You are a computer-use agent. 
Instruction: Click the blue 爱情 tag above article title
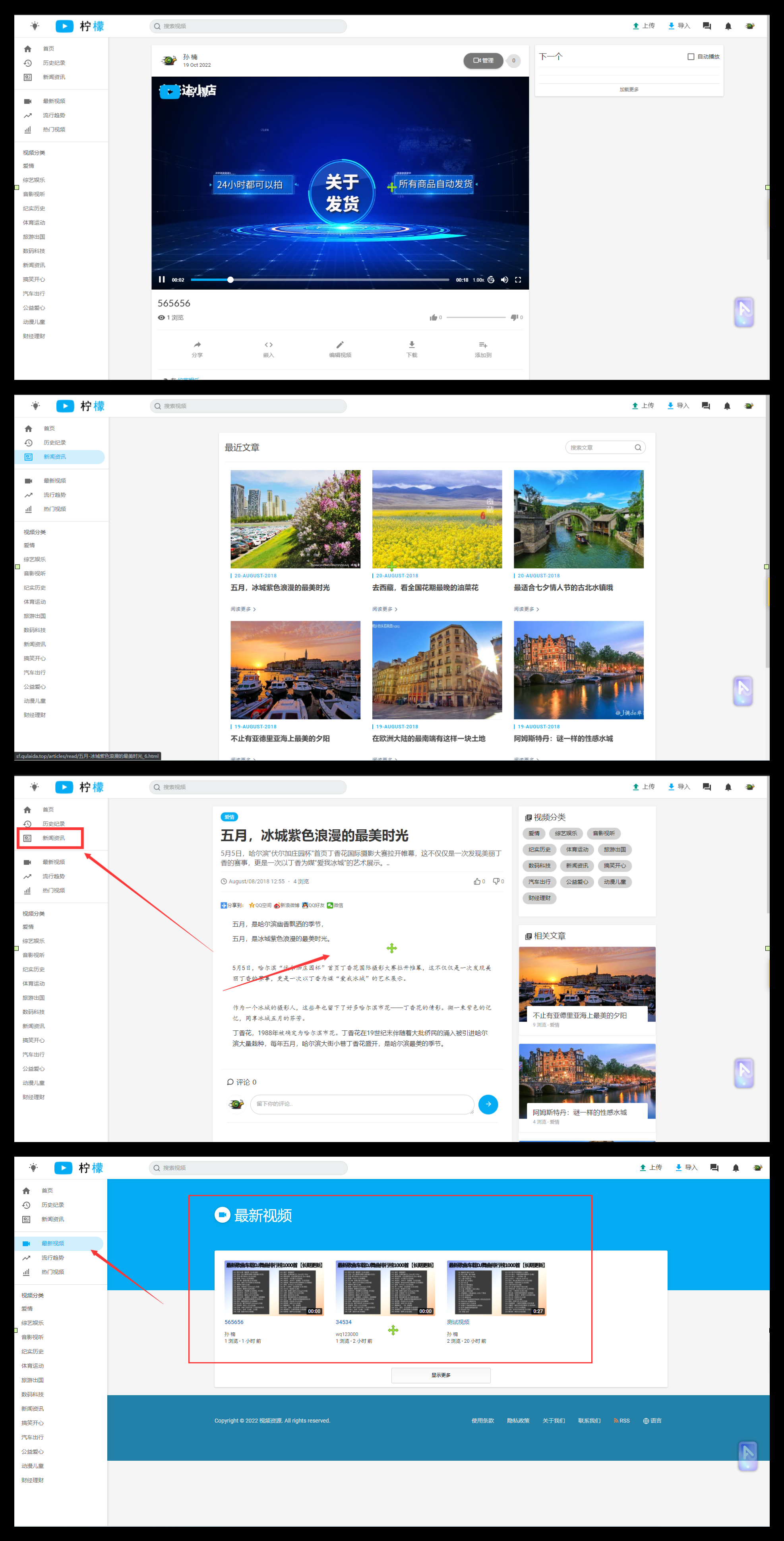[229, 817]
